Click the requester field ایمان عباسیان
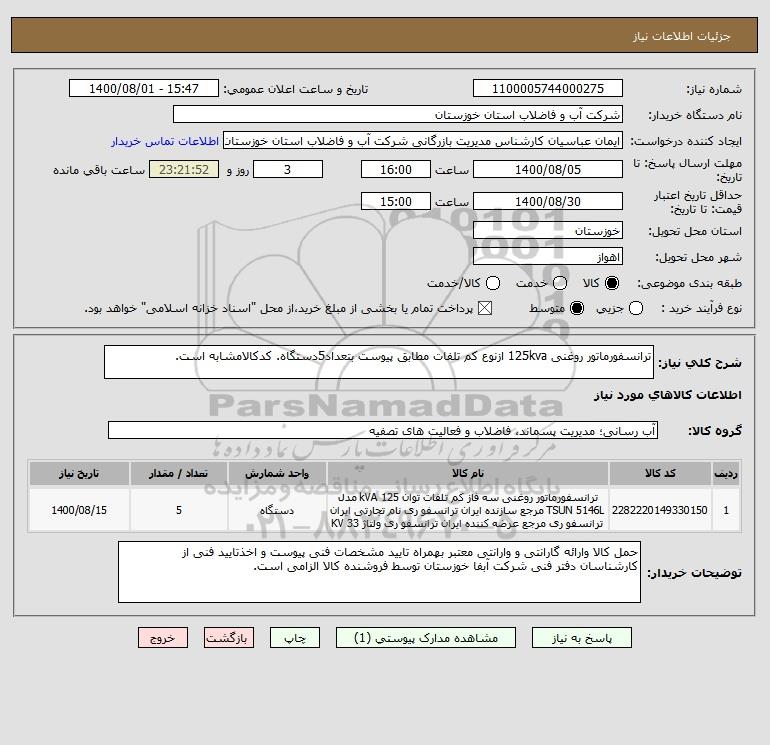The height and width of the screenshot is (745, 770). [423, 140]
